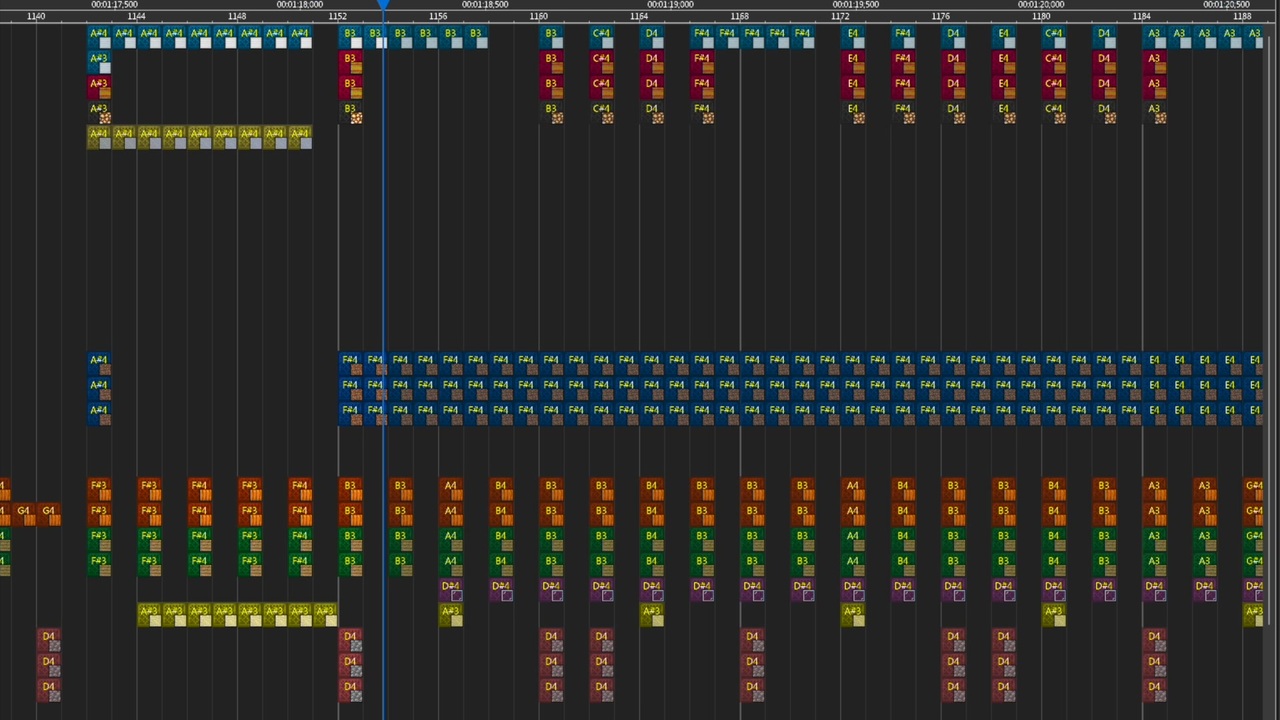Select the teal D4 note at tick 1164

pyautogui.click(x=652, y=38)
